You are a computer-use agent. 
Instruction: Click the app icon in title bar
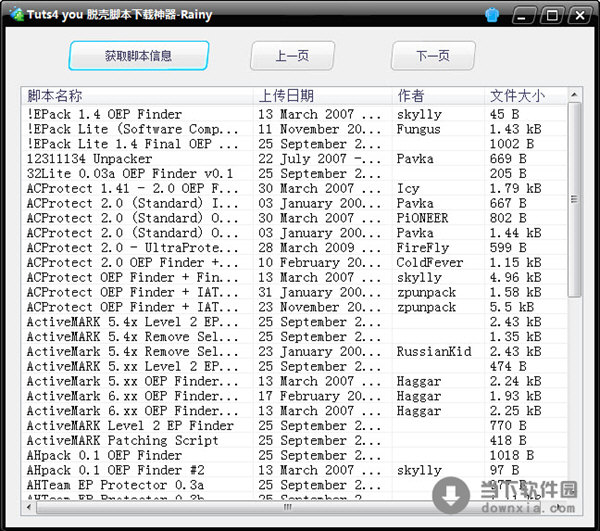16,15
